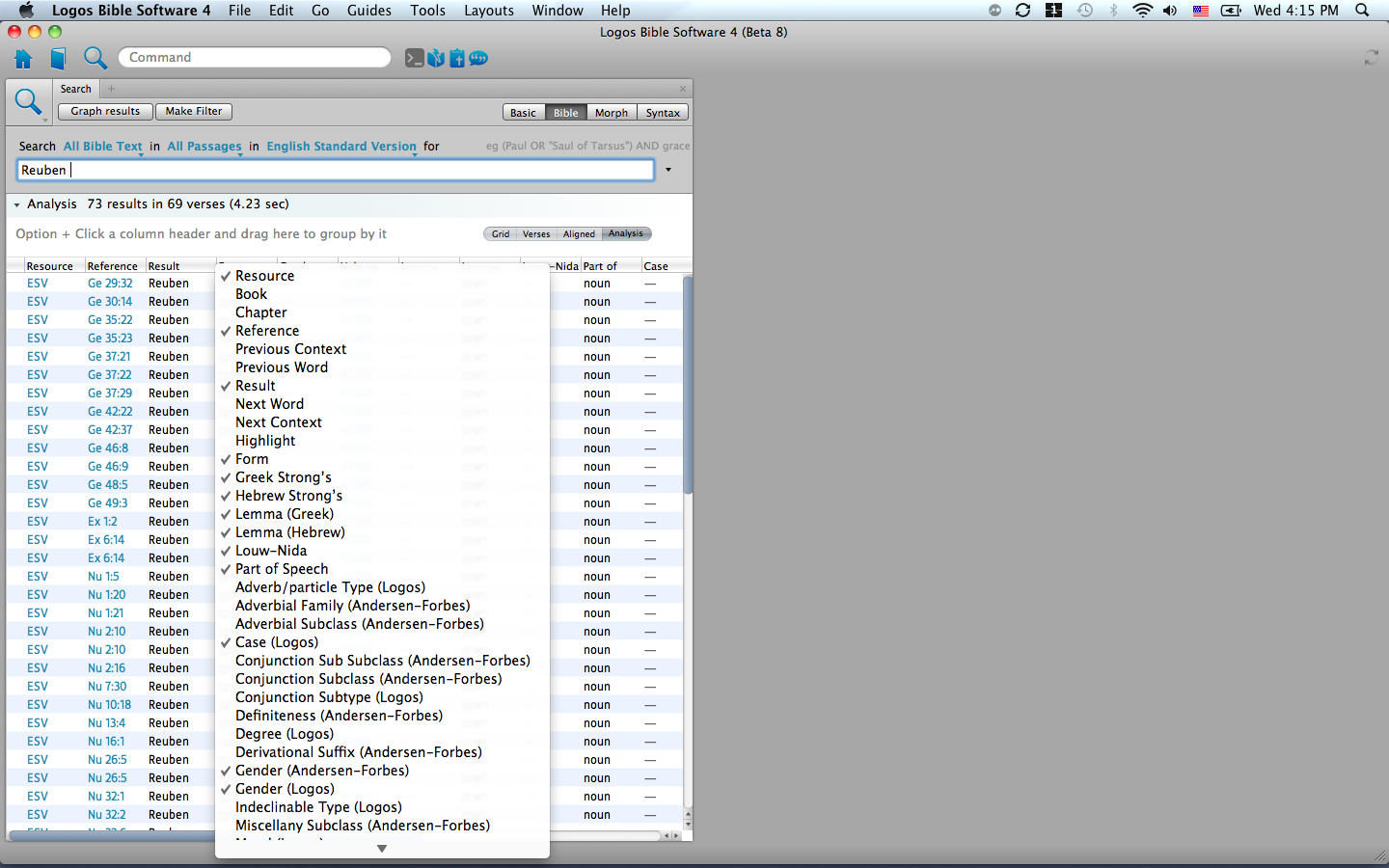
Task: Open the clipboard cross shortcut icon
Action: [x=457, y=59]
